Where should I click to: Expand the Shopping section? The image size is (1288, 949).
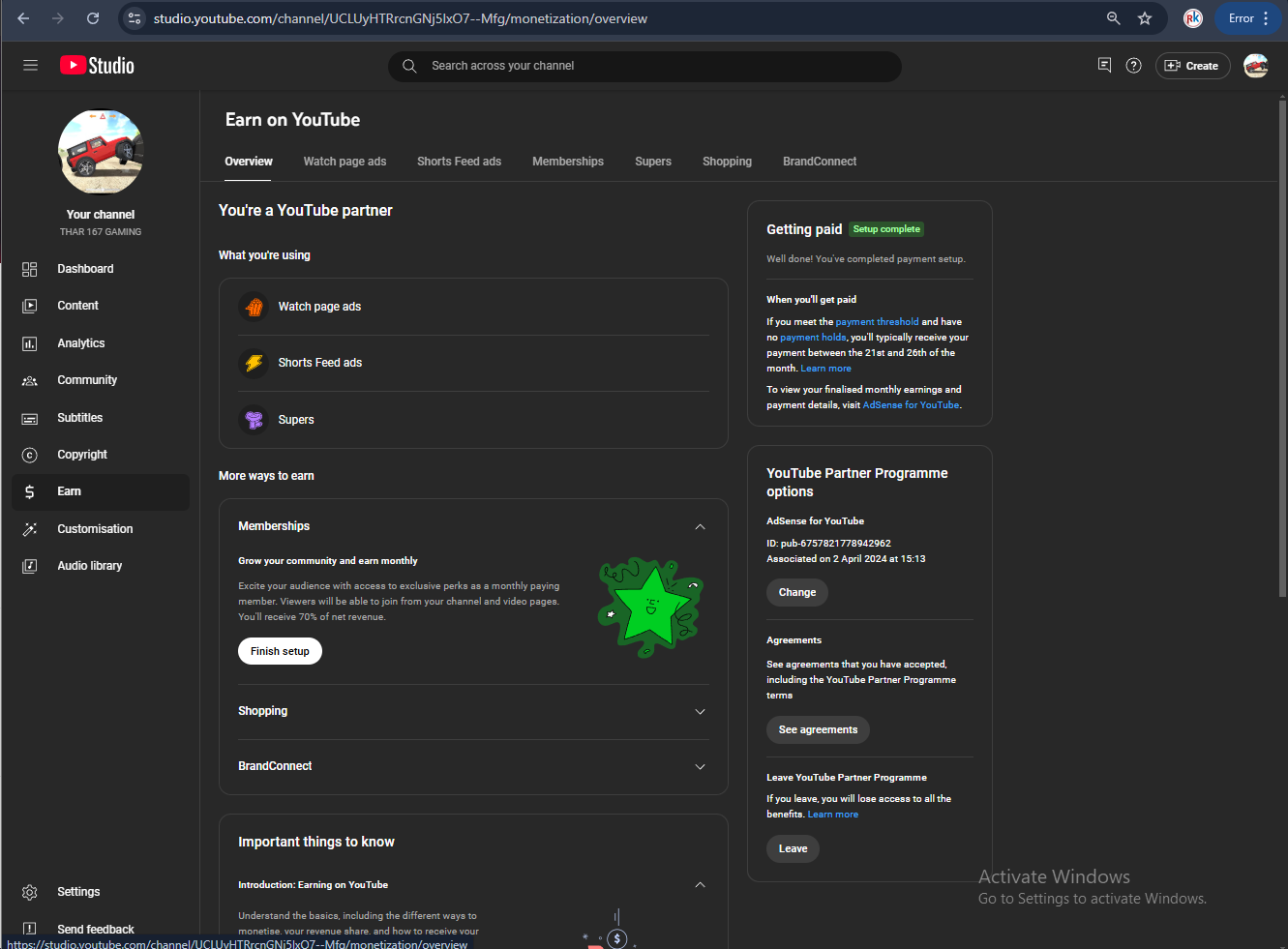[x=700, y=712]
